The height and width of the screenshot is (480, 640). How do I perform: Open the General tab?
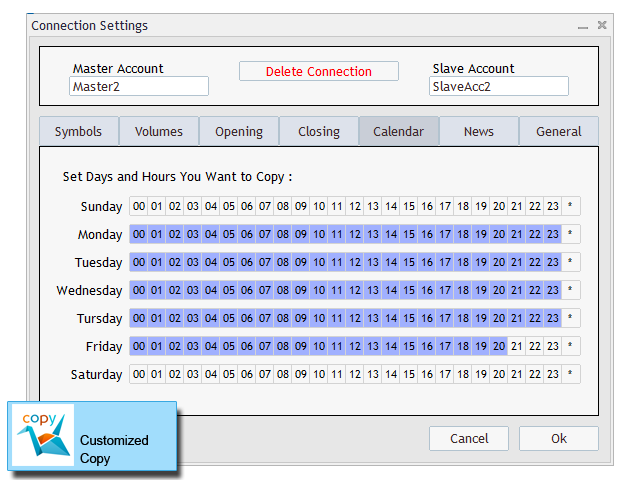[558, 131]
